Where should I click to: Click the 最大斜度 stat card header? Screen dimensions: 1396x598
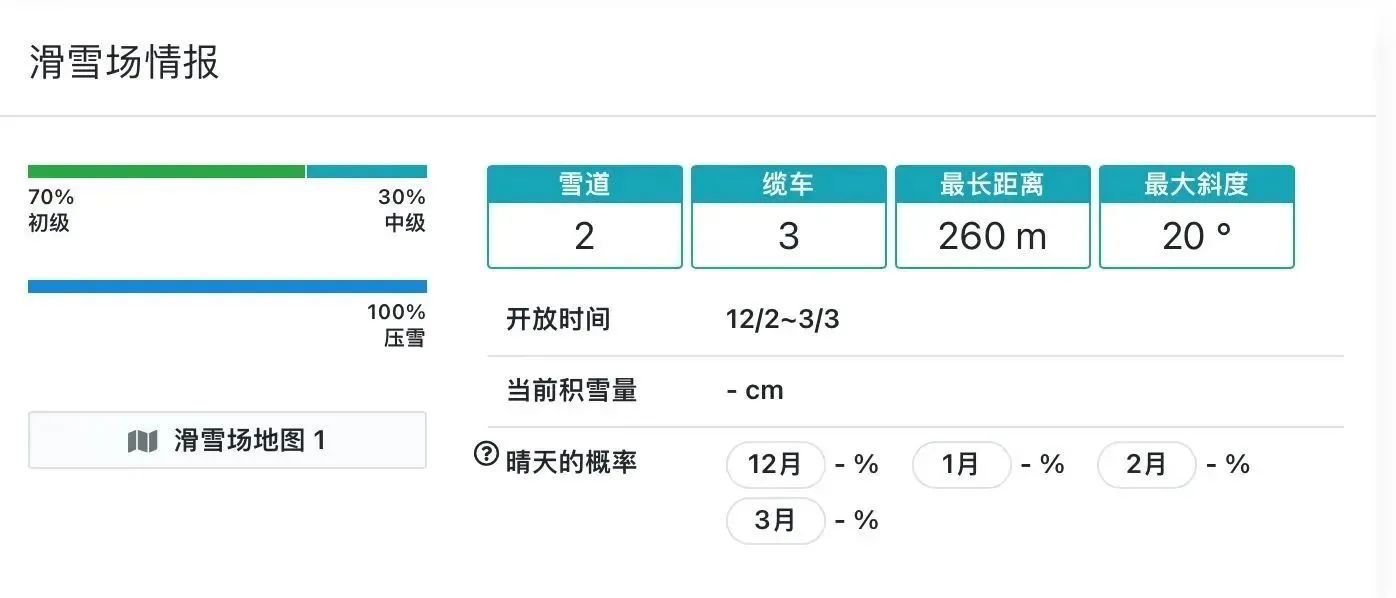1196,185
